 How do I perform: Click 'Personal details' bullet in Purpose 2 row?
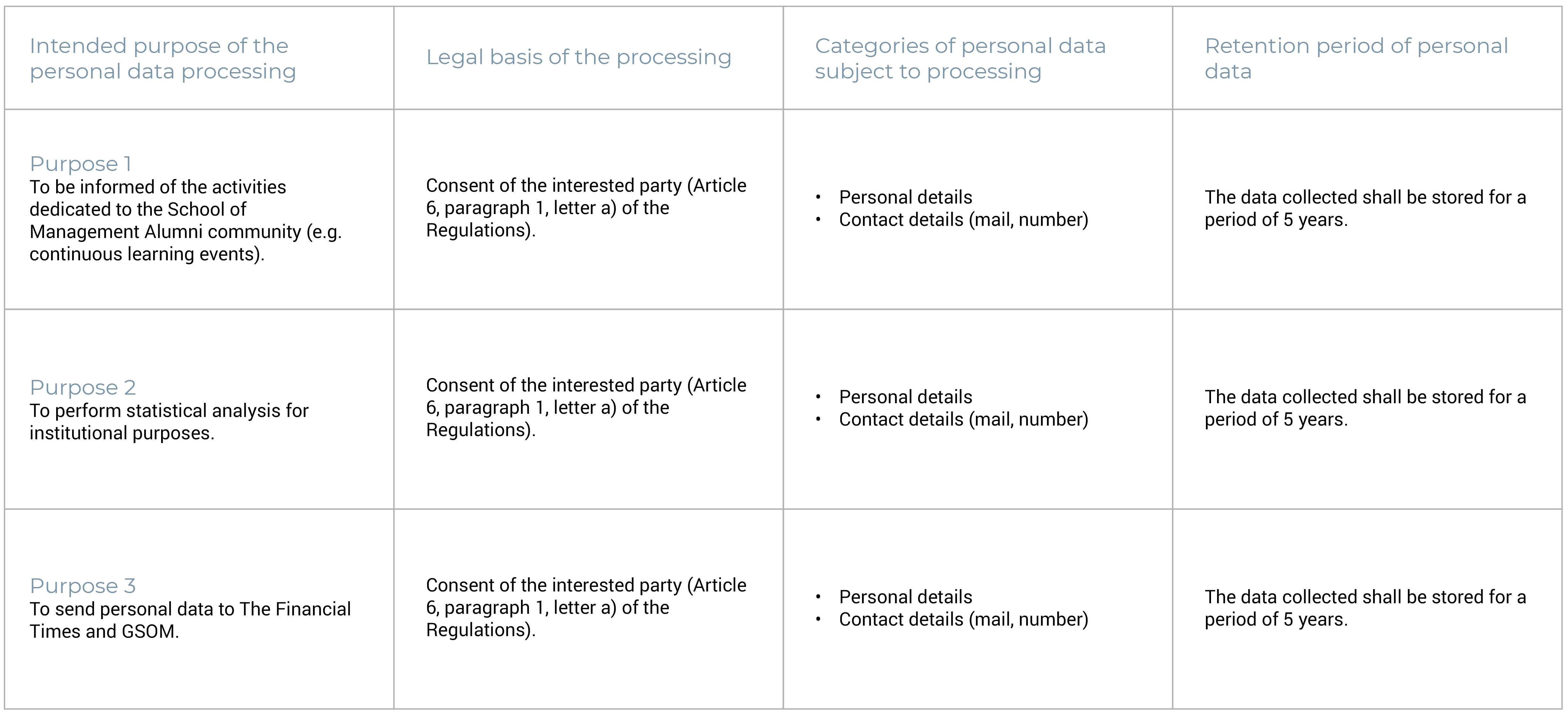905,397
